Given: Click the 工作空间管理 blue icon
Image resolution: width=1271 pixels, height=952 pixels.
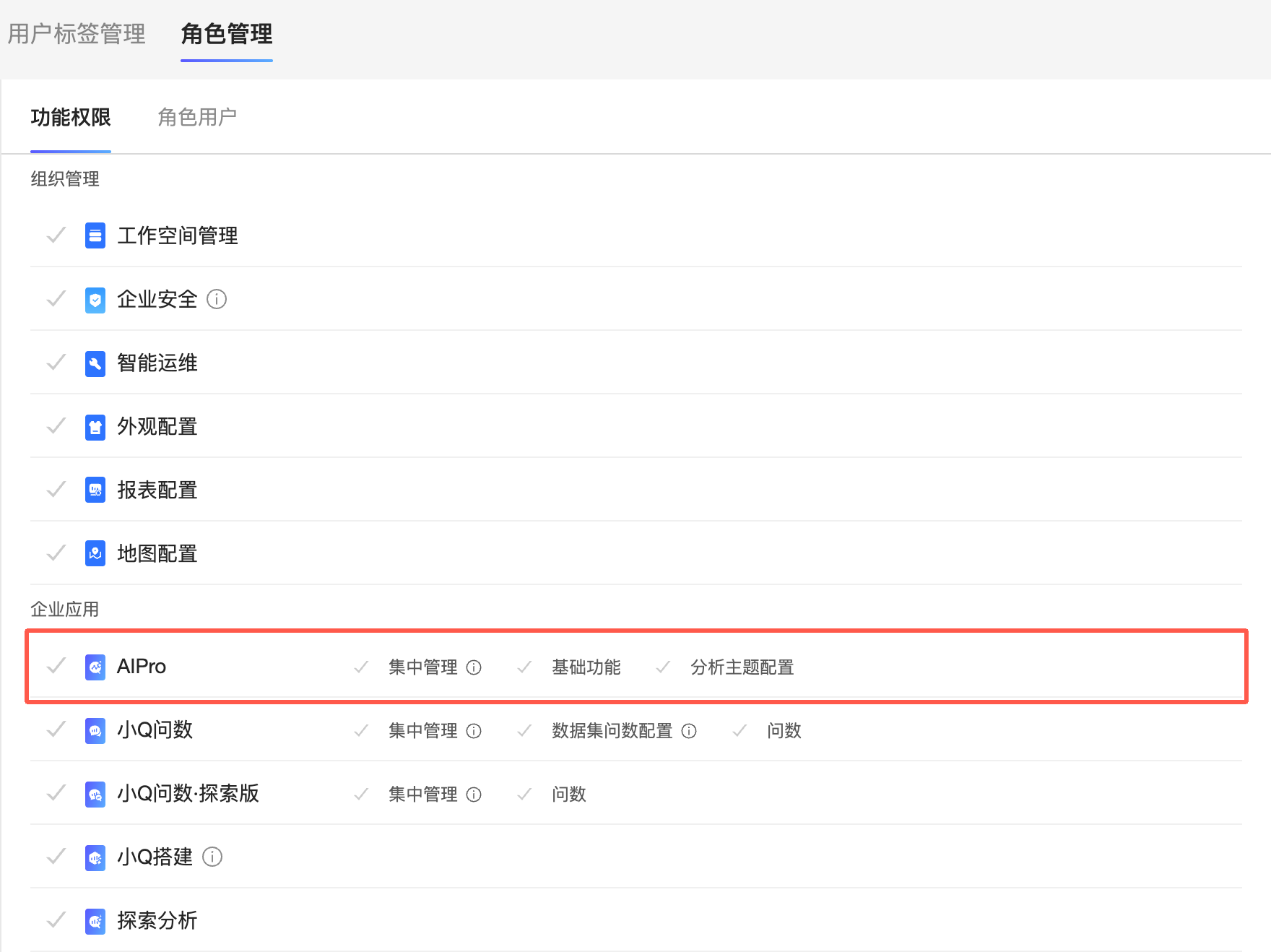Looking at the screenshot, I should click(x=95, y=235).
